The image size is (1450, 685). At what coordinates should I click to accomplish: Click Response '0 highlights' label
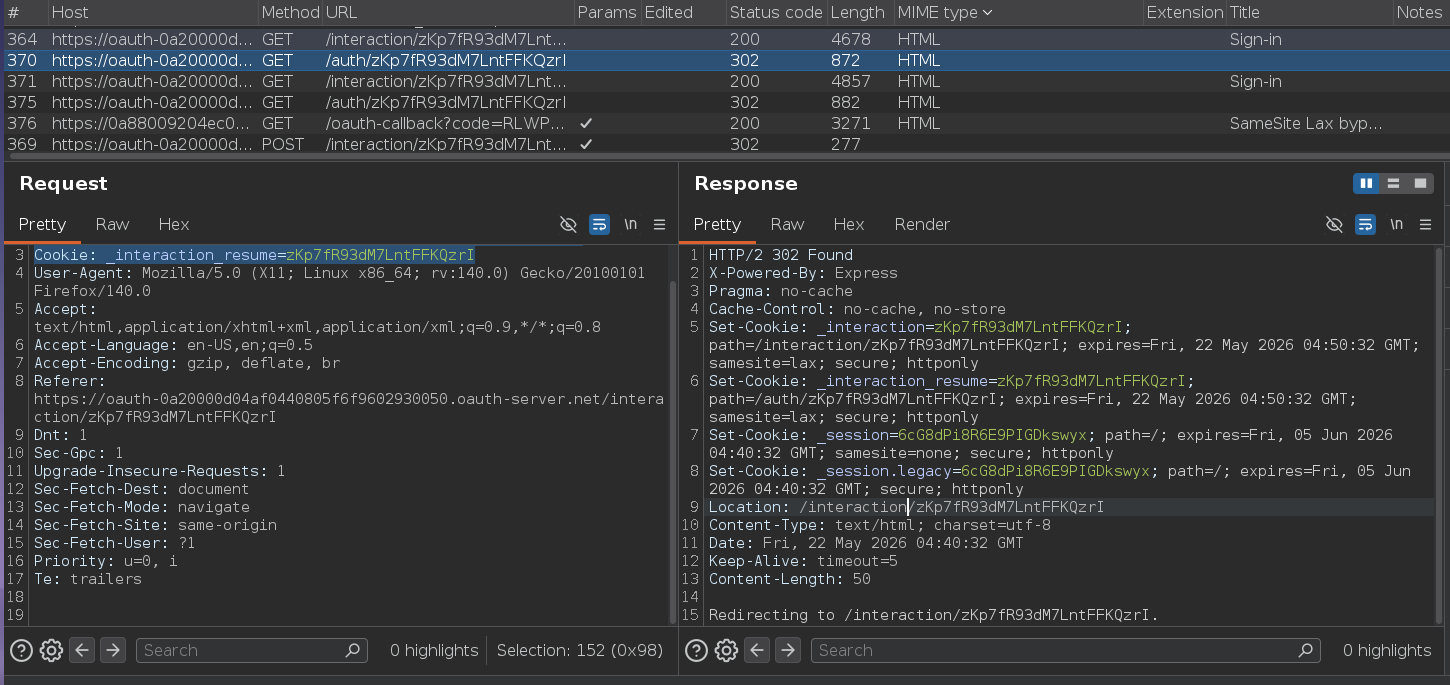1387,650
